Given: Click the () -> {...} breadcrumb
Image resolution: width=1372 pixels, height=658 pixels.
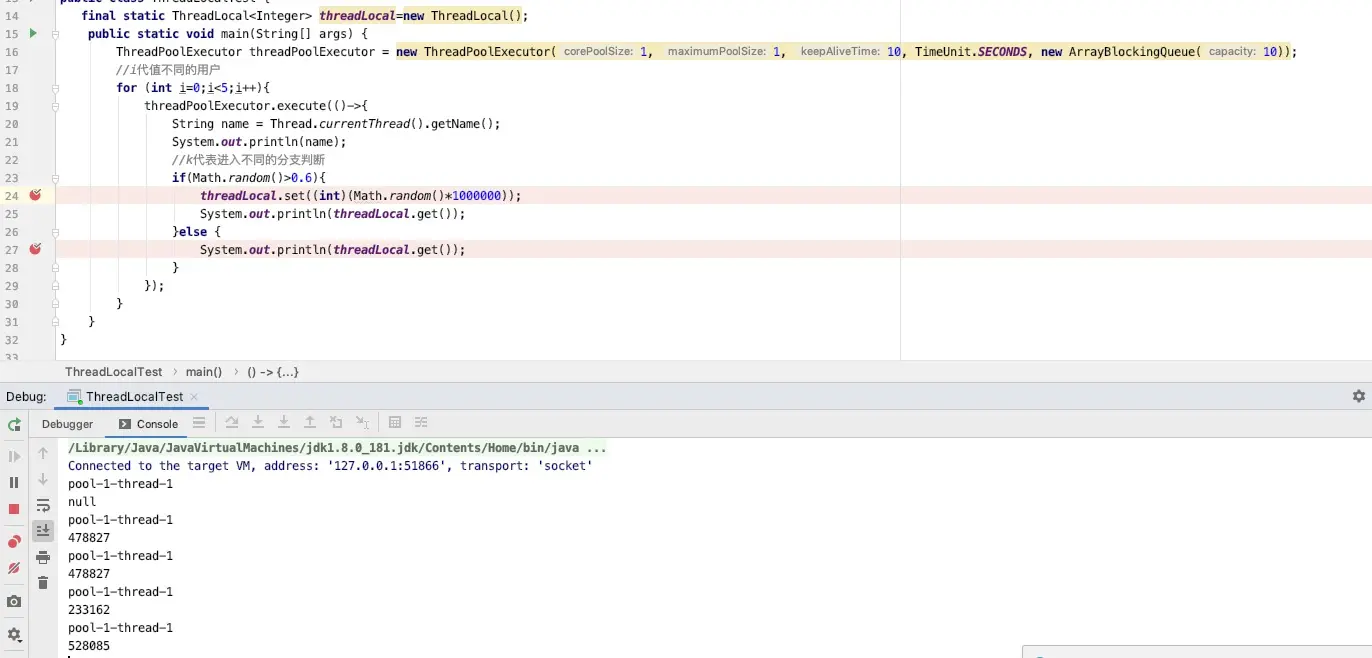Looking at the screenshot, I should pos(273,372).
